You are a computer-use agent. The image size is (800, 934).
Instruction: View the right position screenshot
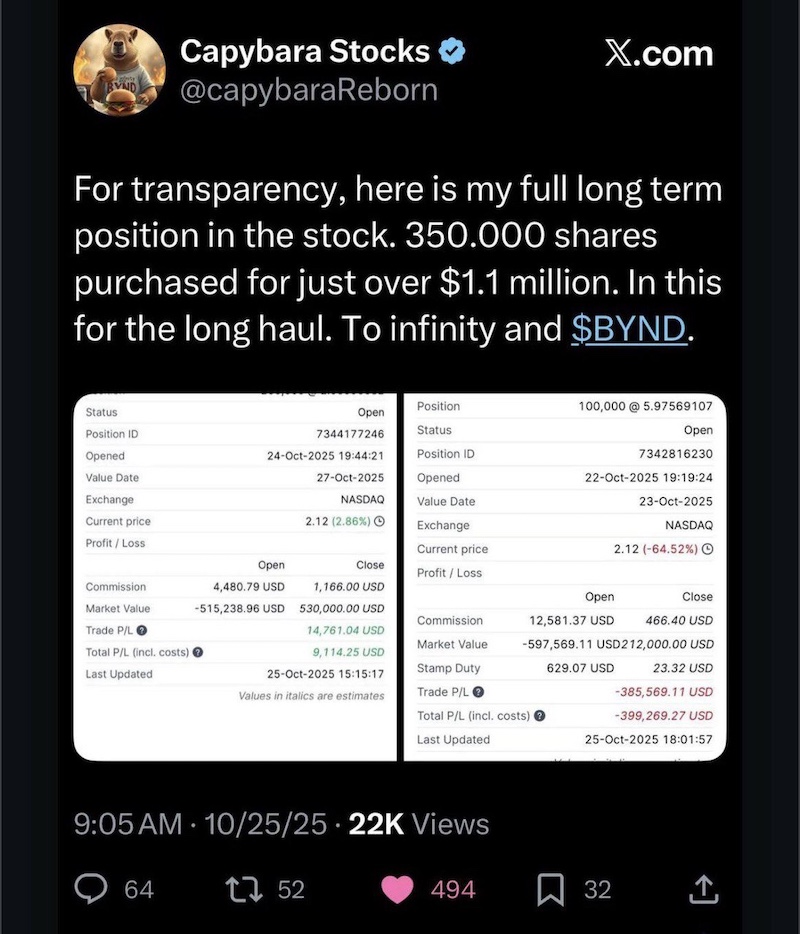(x=565, y=575)
